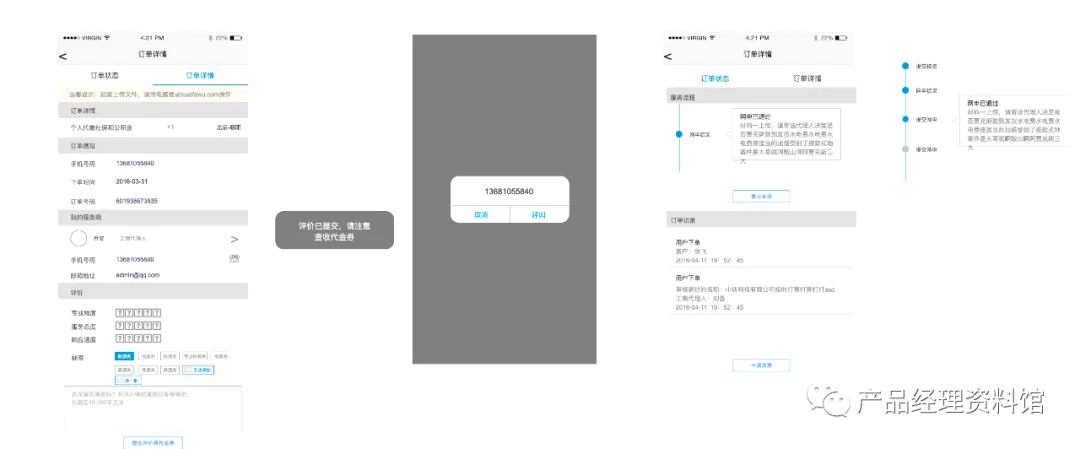This screenshot has width=1080, height=449.
Task: Click 网申已通过 tooltip card inside the phone screen
Action: point(786,135)
